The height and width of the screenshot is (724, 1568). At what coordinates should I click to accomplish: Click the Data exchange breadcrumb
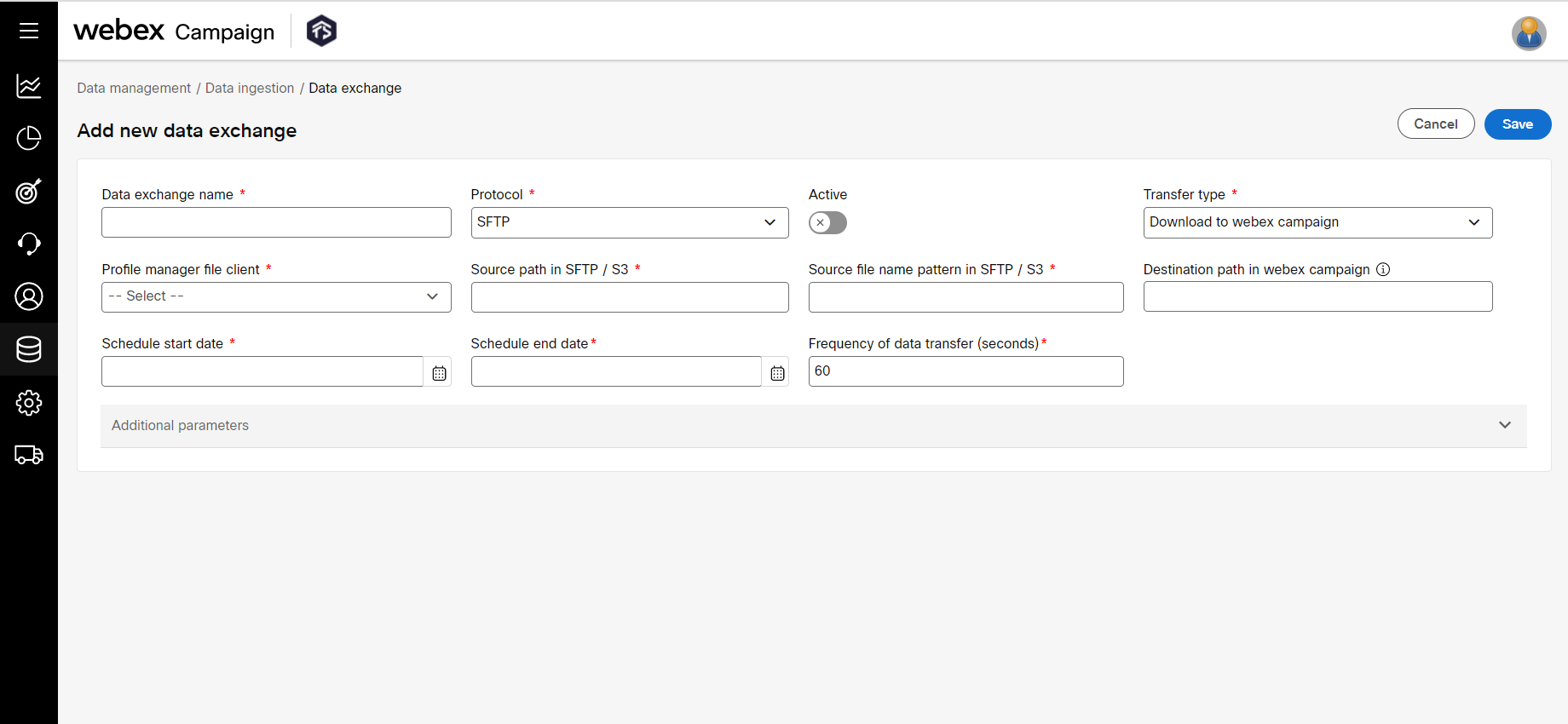(x=355, y=88)
